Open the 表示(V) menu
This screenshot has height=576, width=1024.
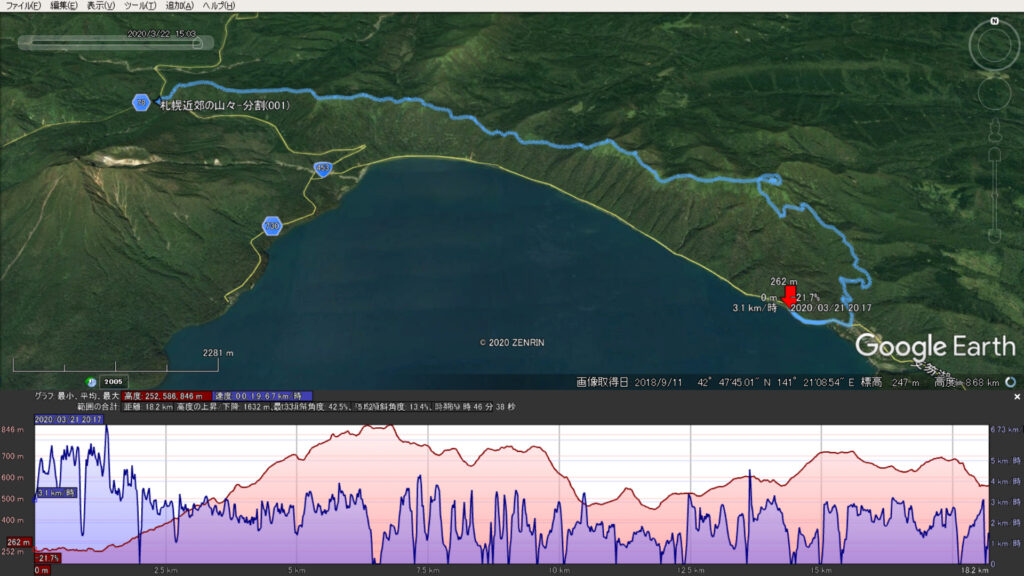[101, 6]
